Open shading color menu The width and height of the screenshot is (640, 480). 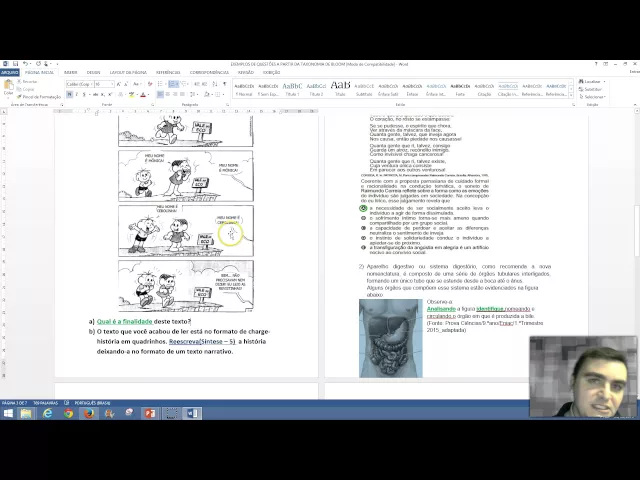(207, 94)
